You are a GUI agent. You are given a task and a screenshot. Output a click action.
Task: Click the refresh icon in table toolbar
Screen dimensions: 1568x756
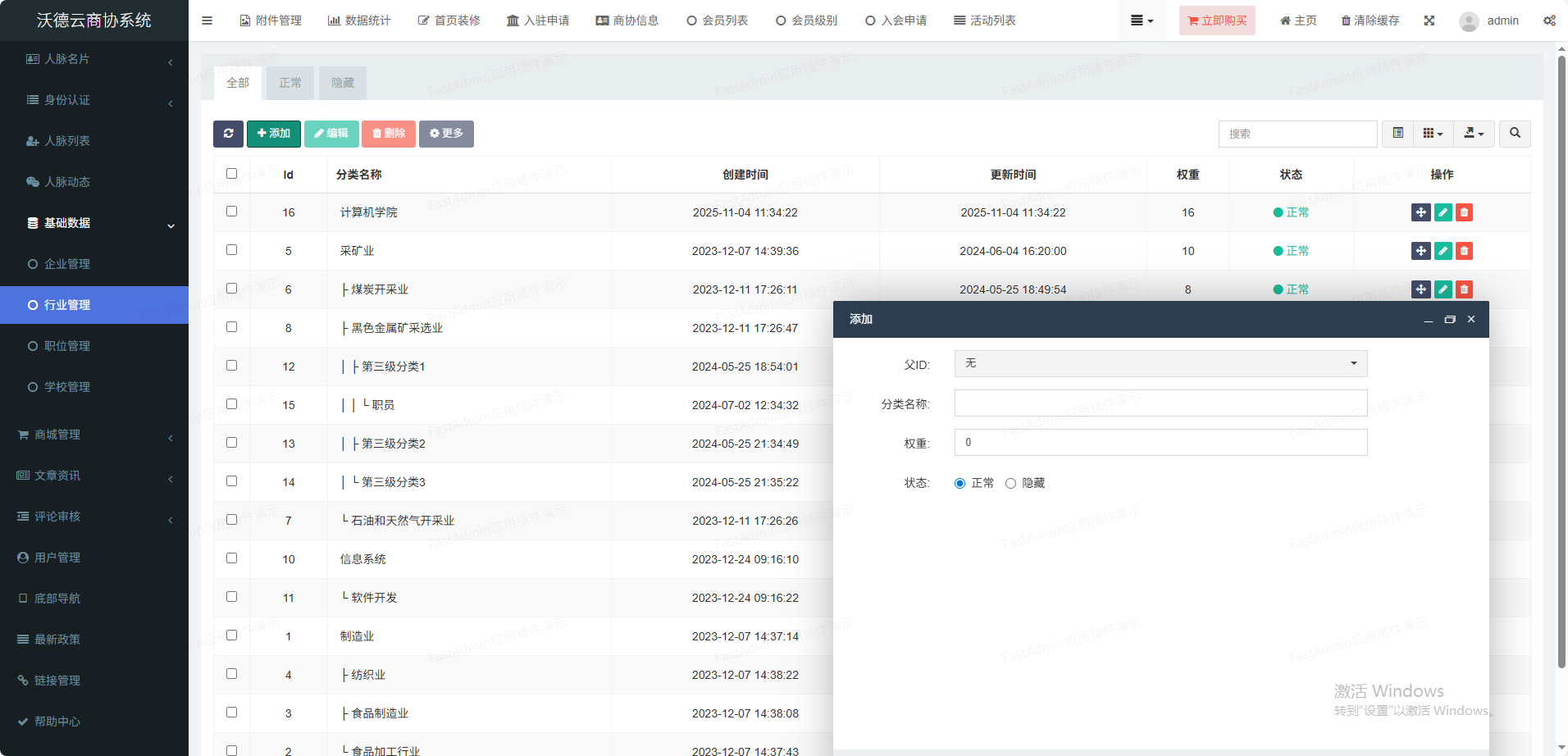coord(228,134)
